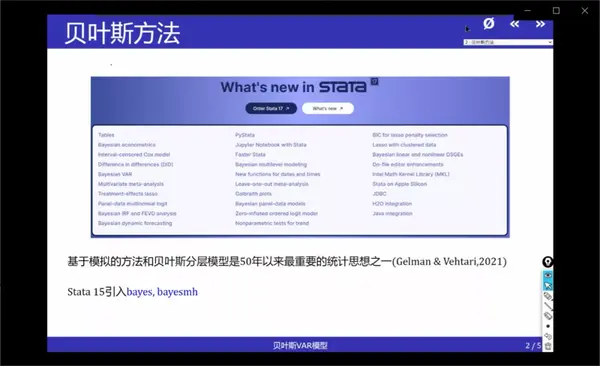This screenshot has width=600, height=366.
Task: Click the white What's new button
Action: pos(328,108)
